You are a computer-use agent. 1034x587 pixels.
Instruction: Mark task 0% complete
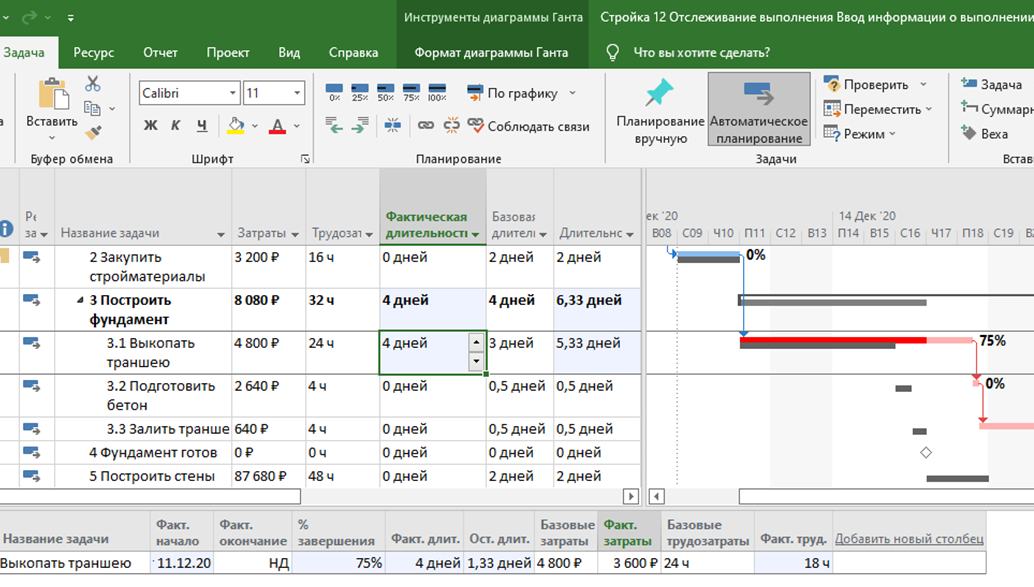[334, 92]
